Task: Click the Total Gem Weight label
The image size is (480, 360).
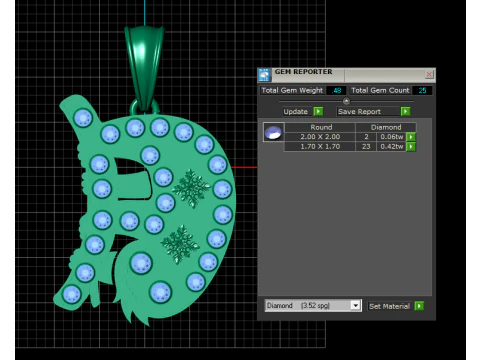Action: pos(292,90)
